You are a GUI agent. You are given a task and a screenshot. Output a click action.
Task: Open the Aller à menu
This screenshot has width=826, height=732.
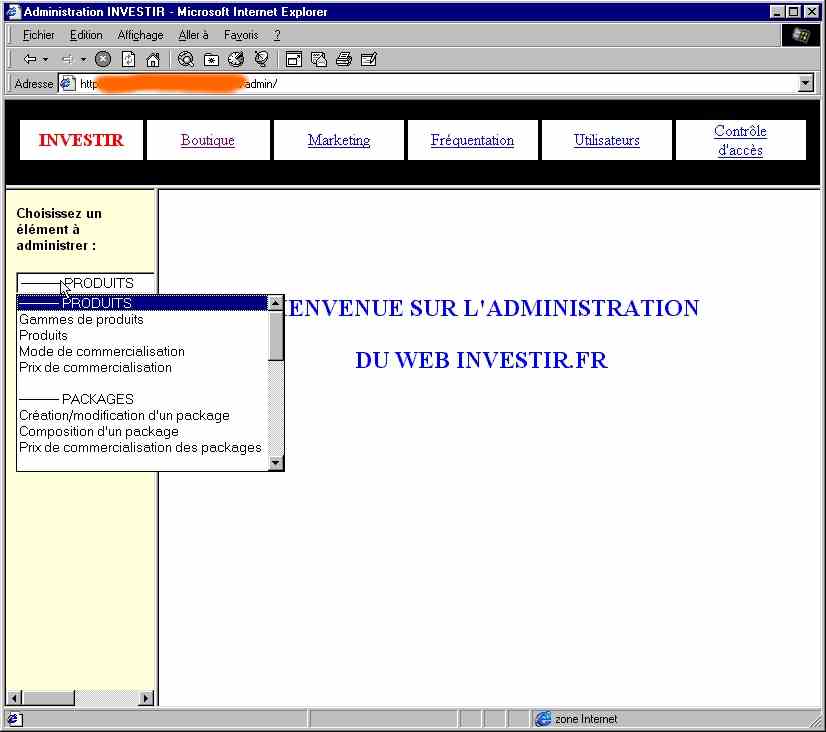pyautogui.click(x=193, y=35)
